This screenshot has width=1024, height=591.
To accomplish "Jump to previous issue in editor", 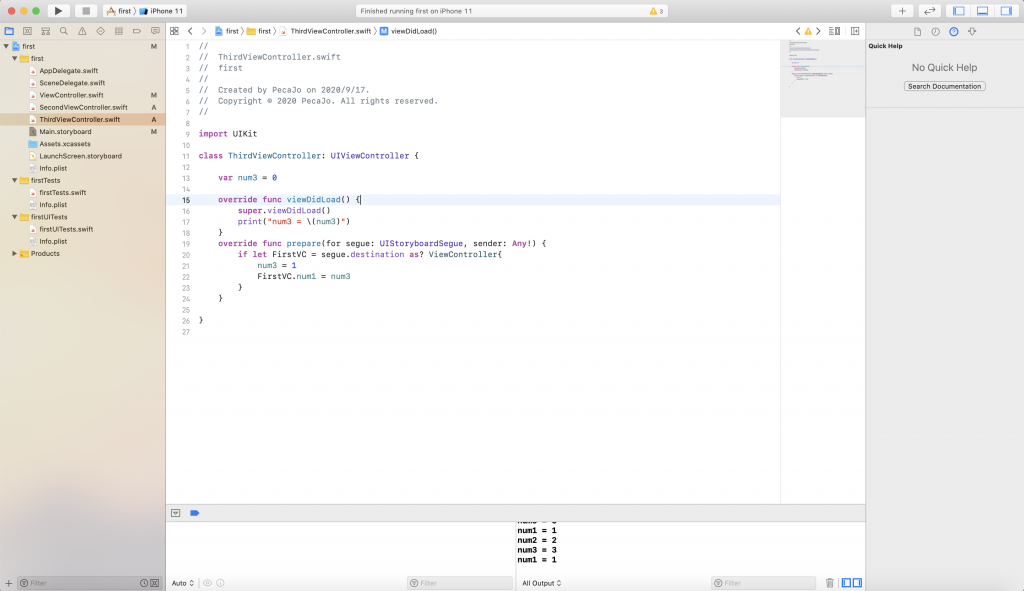I will coord(798,31).
